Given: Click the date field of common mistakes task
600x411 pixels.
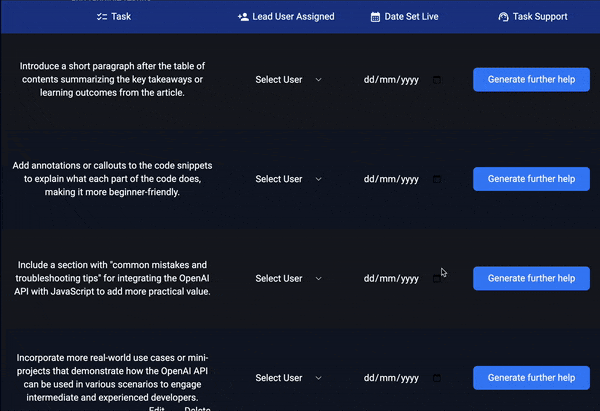Looking at the screenshot, I should (x=402, y=279).
